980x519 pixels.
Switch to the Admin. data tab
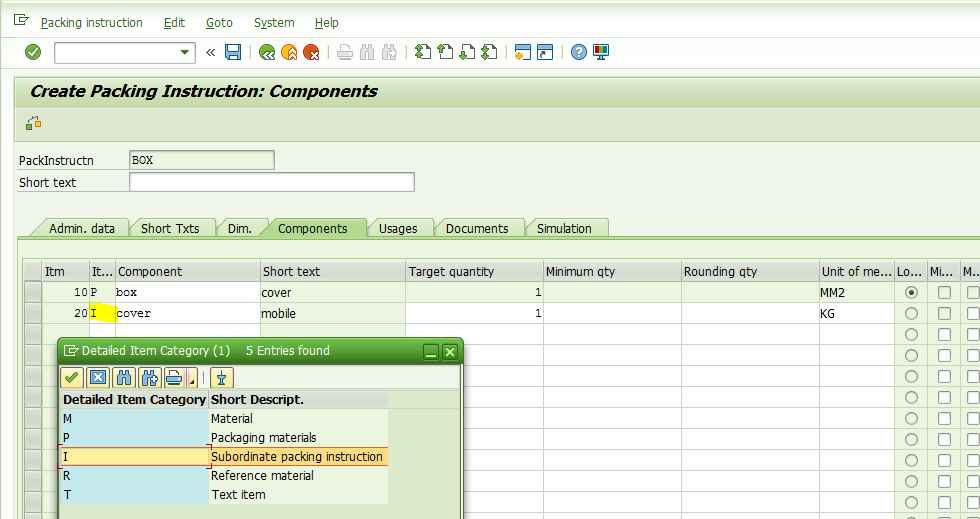(82, 228)
